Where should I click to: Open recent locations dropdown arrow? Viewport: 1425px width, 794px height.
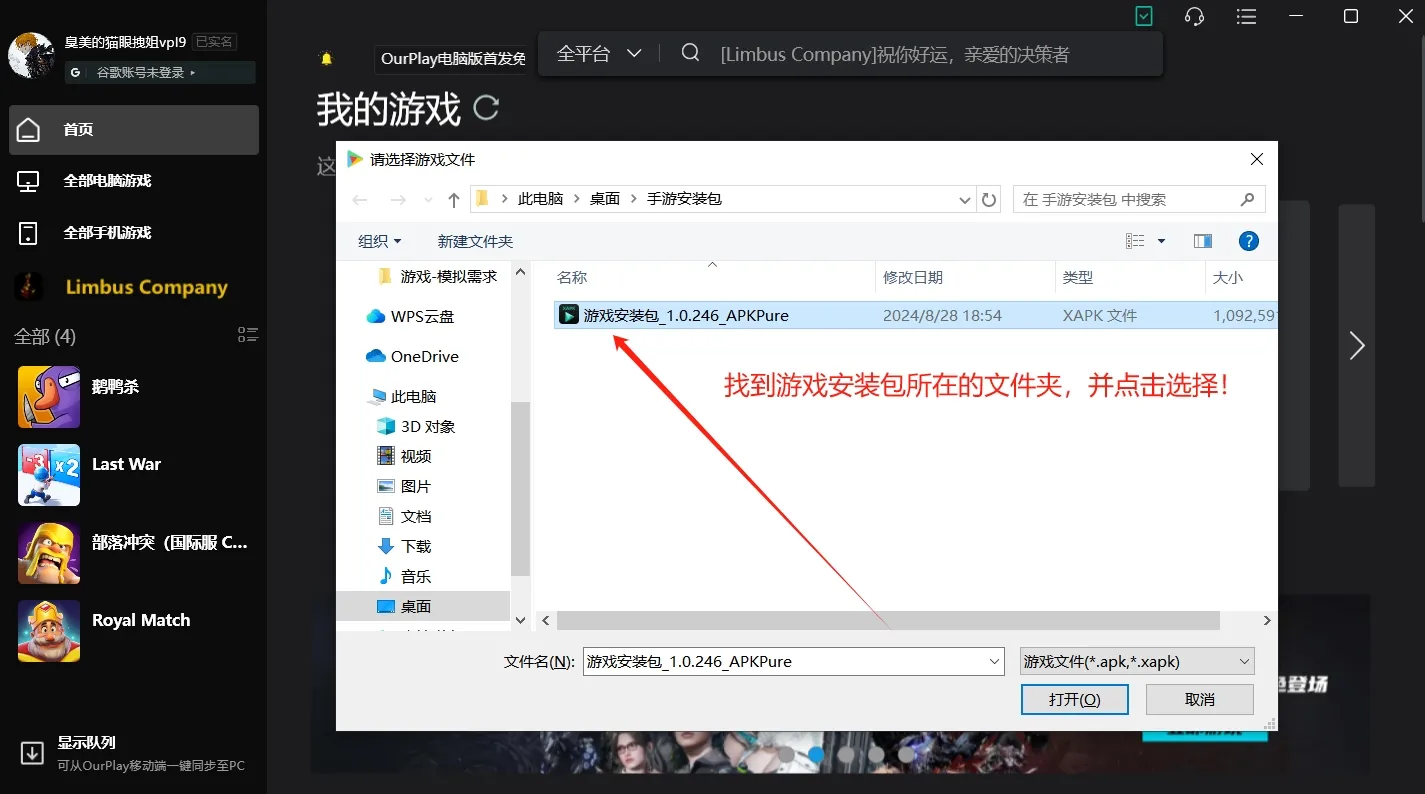[428, 200]
